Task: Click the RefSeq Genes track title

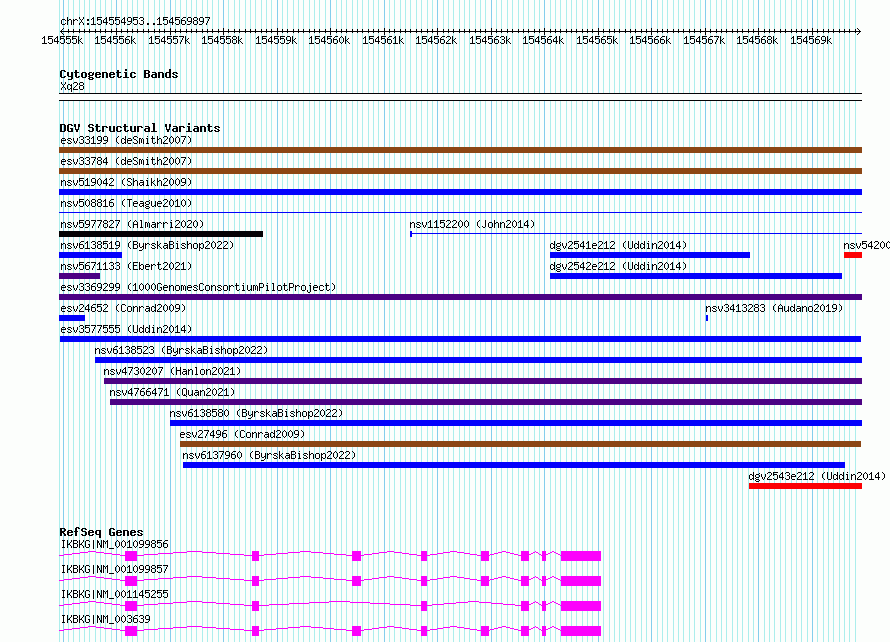Action: (102, 532)
